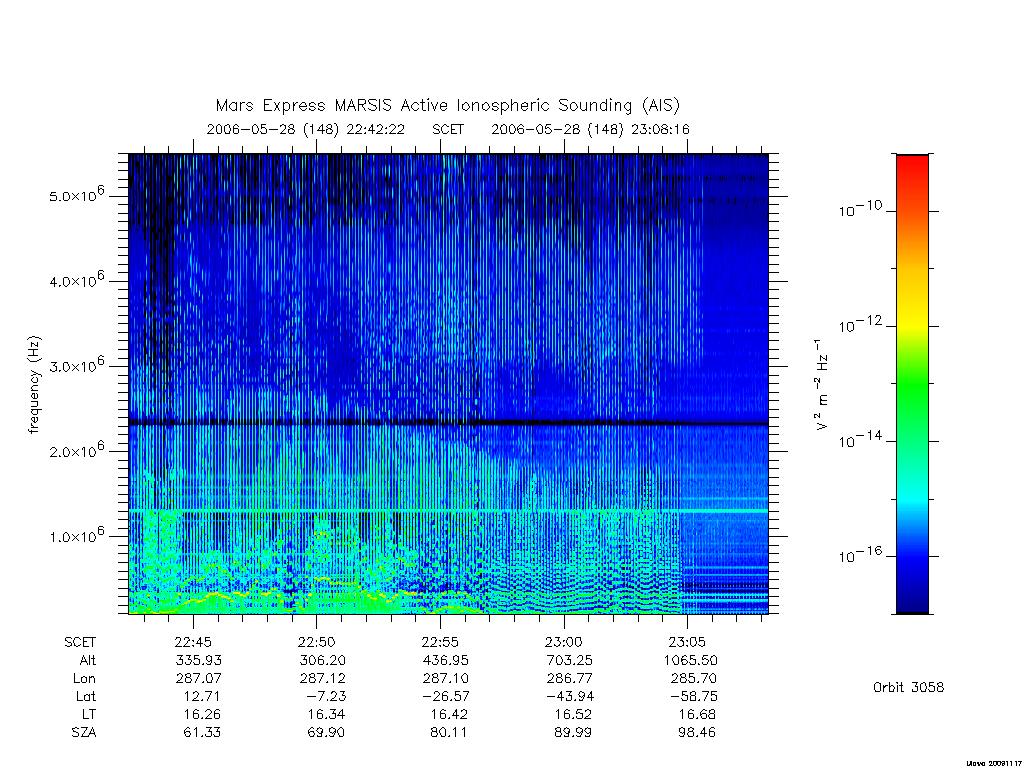Viewport: 1024px width, 768px height.
Task: Click the vertical 'frequency (Hz)' axis title
Action: (34, 385)
